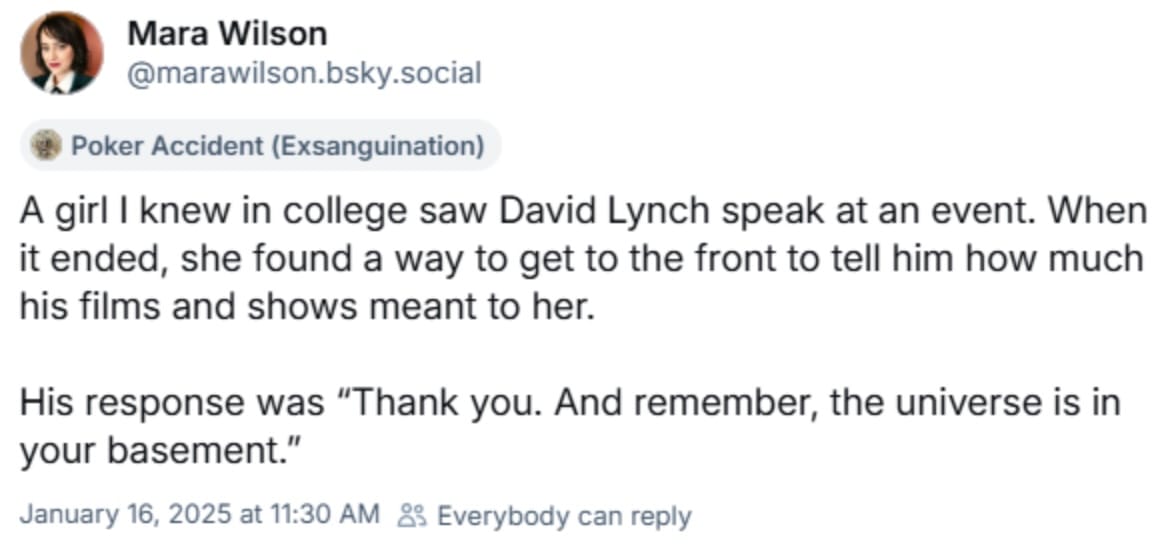This screenshot has height=549, width=1170.
Task: Click the Mara Wilson display name
Action: [227, 34]
